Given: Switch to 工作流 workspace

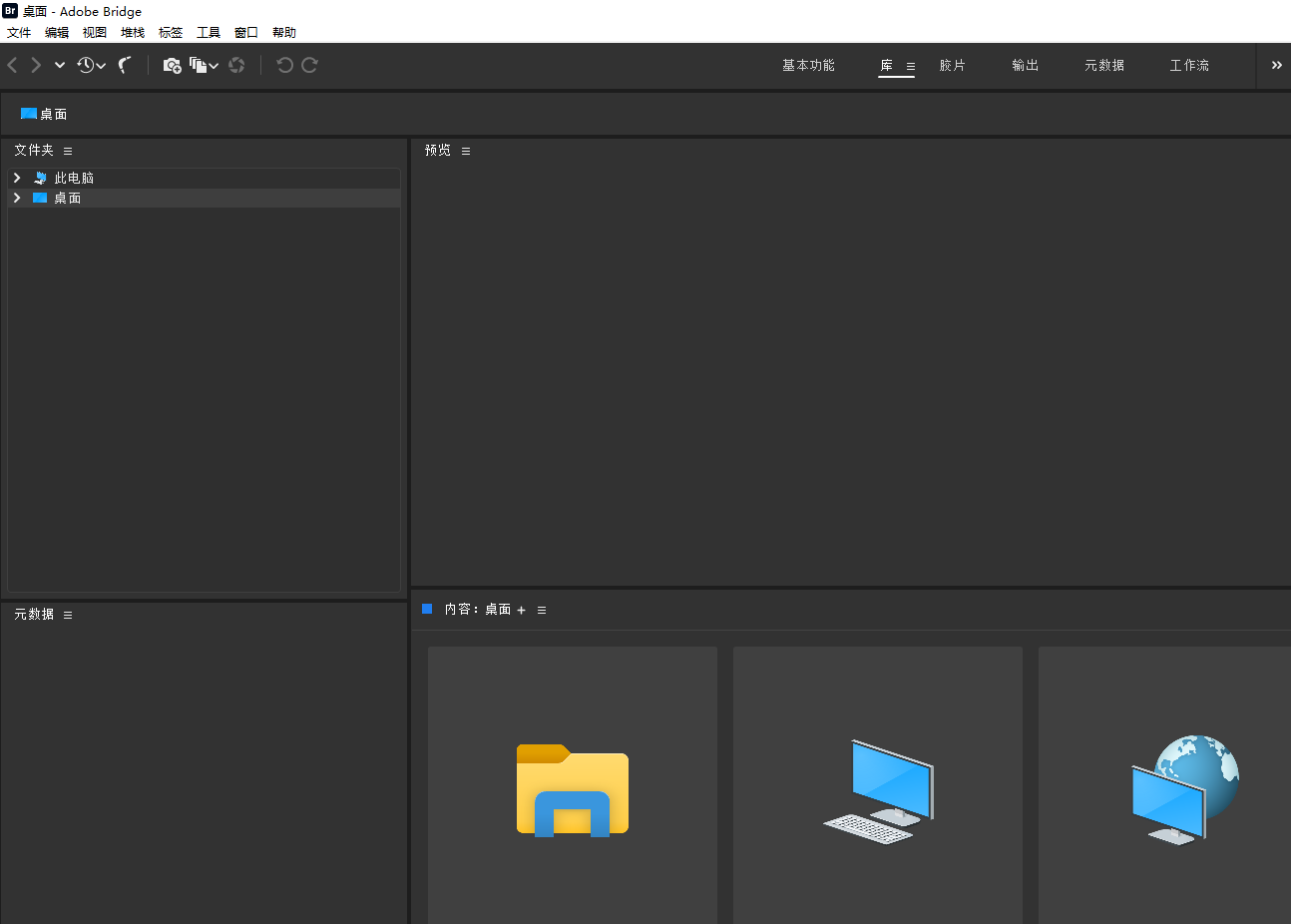Looking at the screenshot, I should click(1189, 65).
